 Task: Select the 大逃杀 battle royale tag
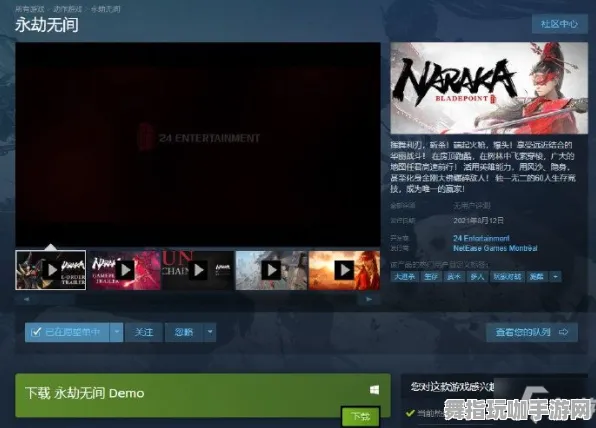(x=404, y=277)
